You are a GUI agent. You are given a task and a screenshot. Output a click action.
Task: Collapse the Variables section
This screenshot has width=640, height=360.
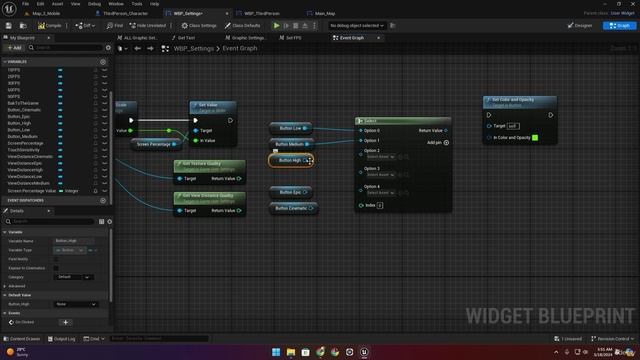tap(4, 62)
